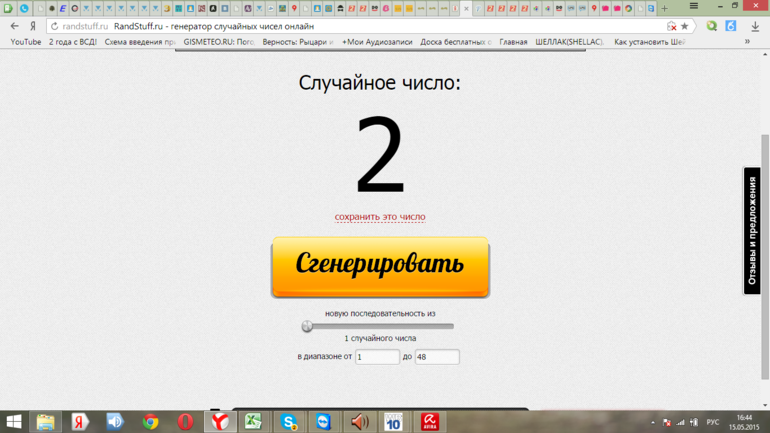Open Skype from the taskbar
The width and height of the screenshot is (770, 433).
coord(288,422)
